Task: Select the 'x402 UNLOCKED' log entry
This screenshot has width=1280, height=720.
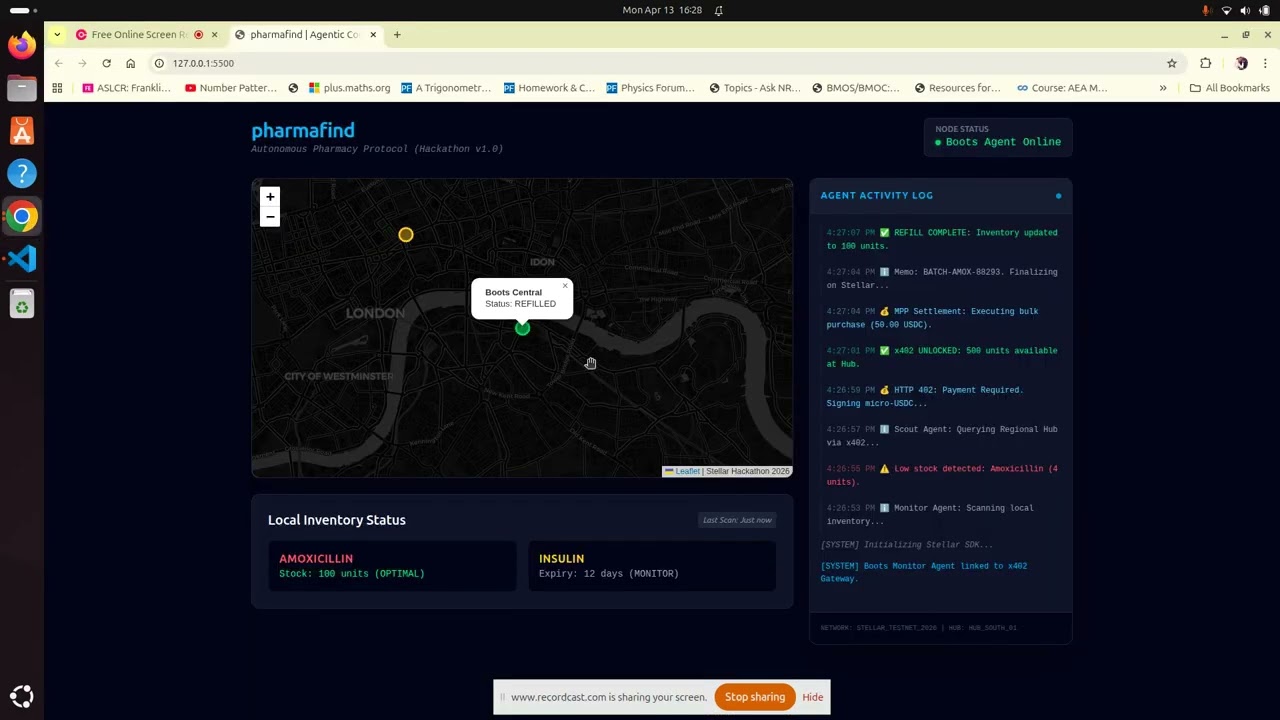Action: (942, 357)
